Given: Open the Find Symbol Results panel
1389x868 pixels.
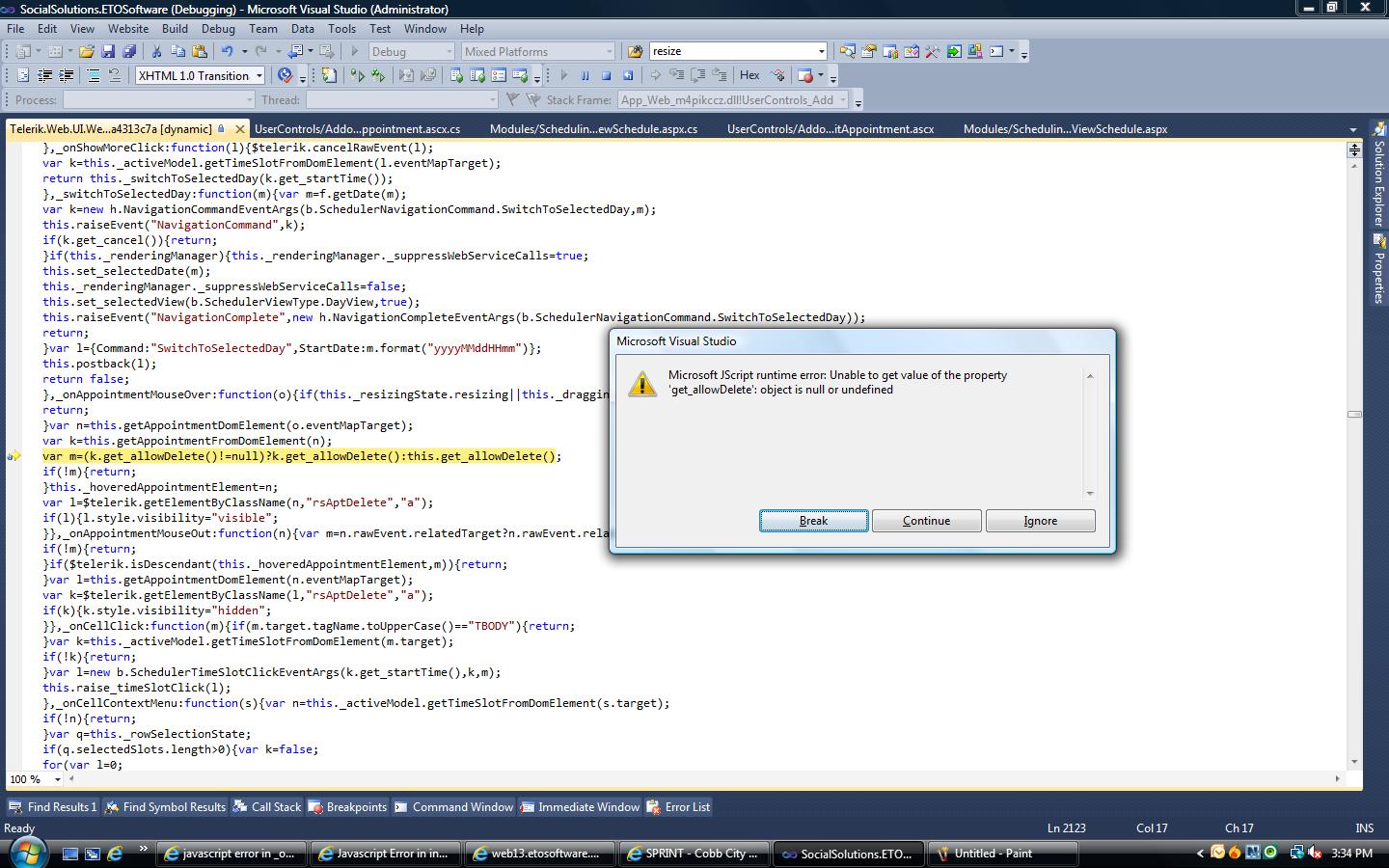Looking at the screenshot, I should click(x=165, y=807).
